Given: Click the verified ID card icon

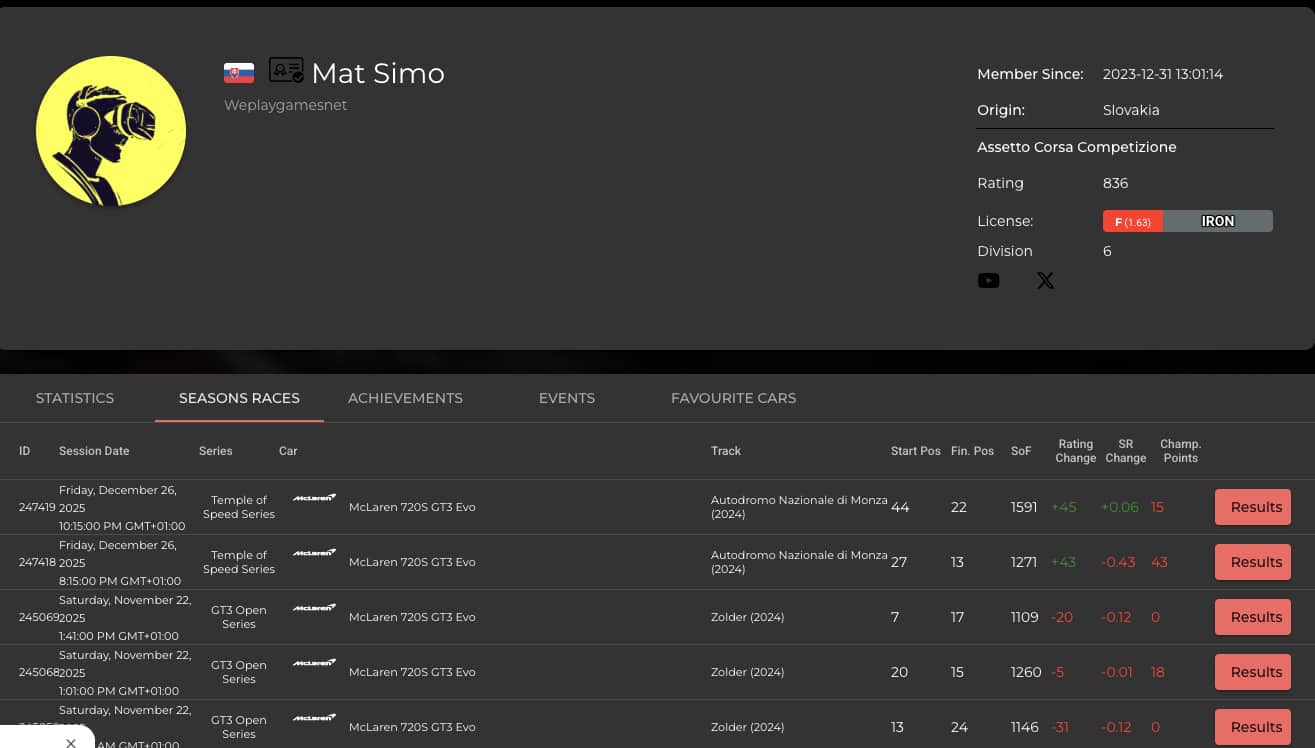Looking at the screenshot, I should (x=286, y=71).
